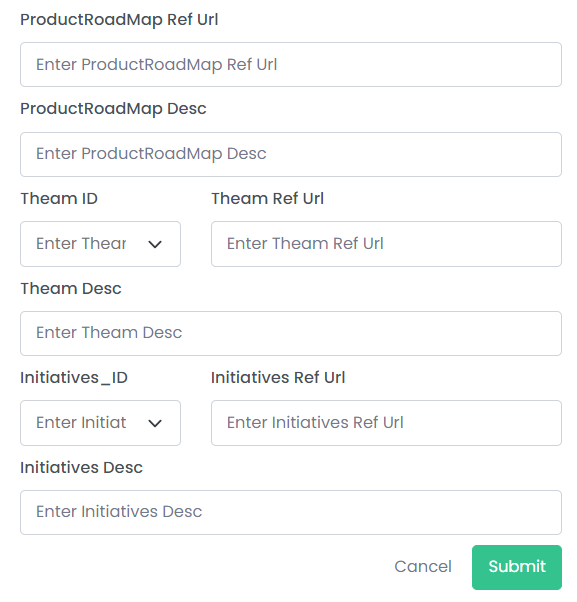Click the ProductRoadMap Ref Url label
The width and height of the screenshot is (577, 602).
click(119, 20)
